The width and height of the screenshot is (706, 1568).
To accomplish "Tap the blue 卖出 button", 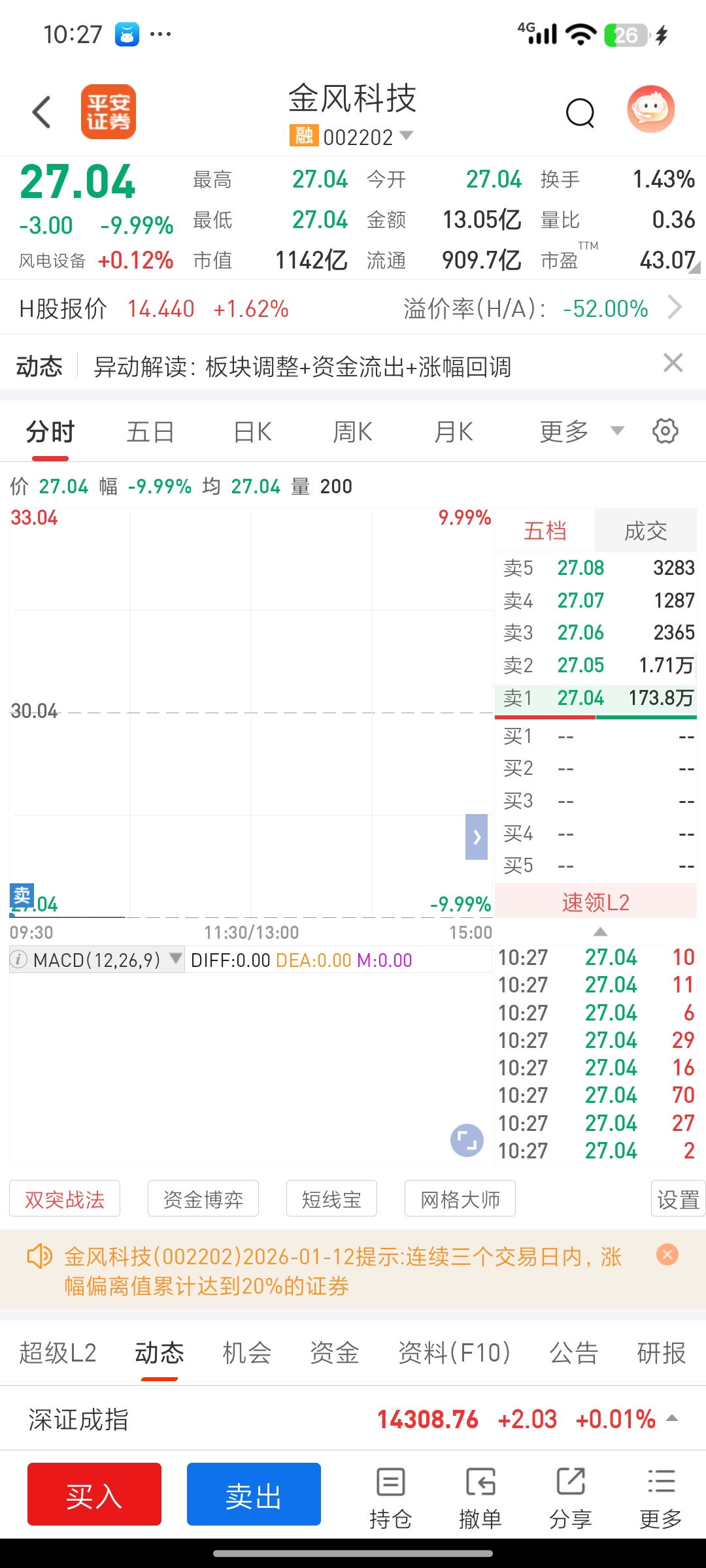I will [254, 1494].
